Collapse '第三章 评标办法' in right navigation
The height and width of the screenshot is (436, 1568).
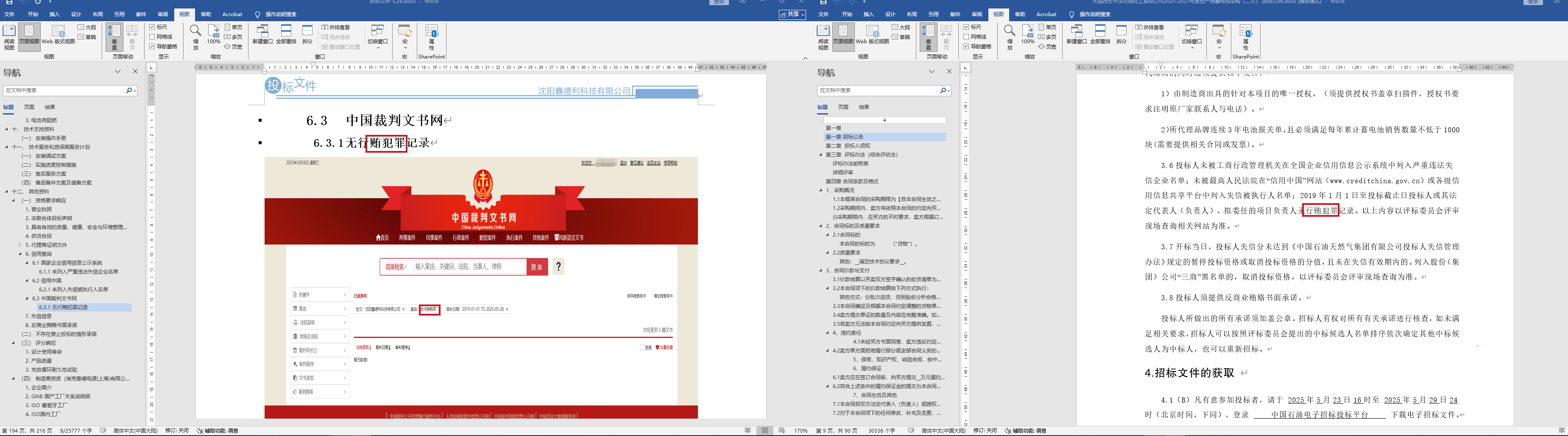820,155
